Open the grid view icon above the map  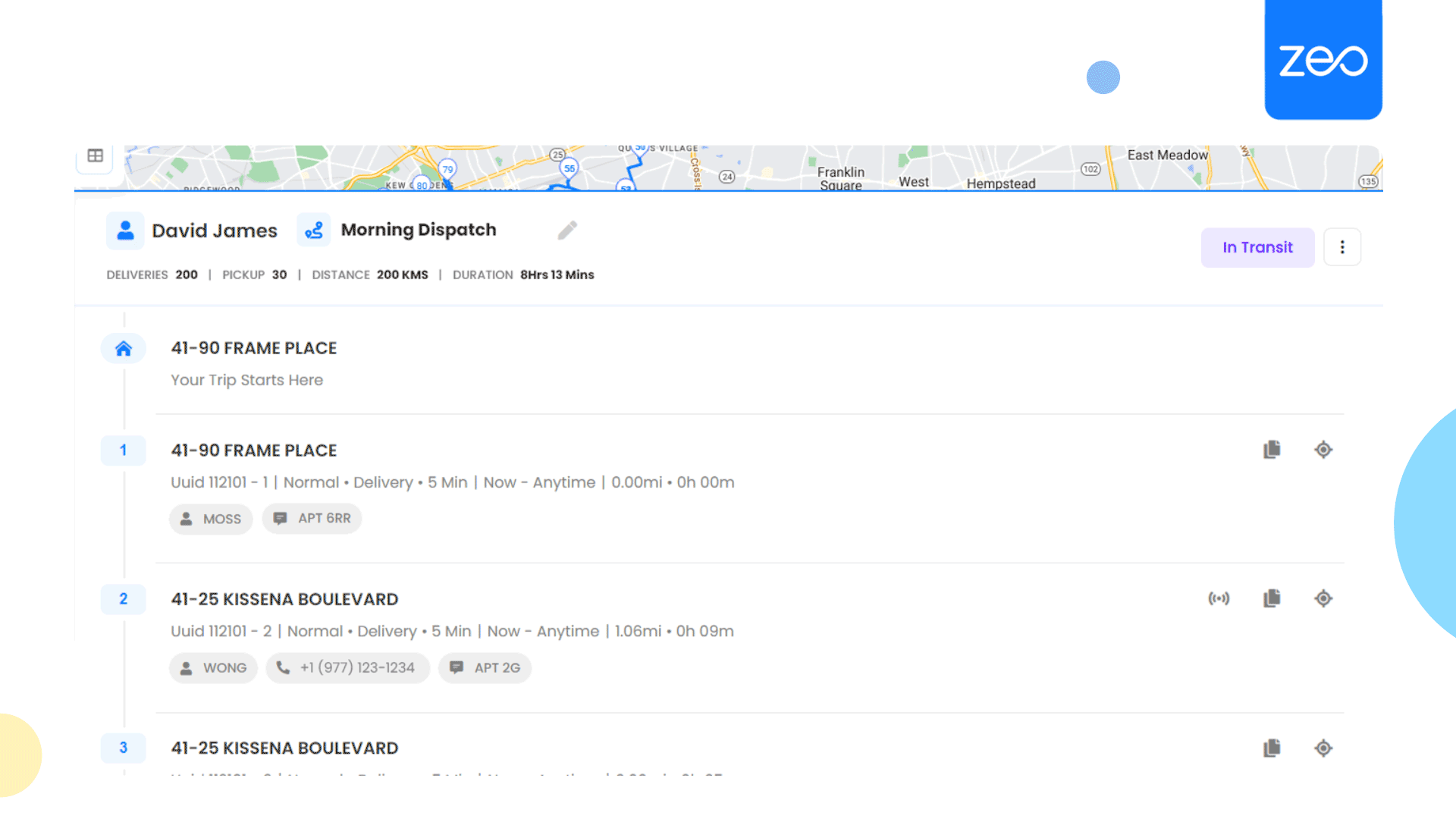coord(96,157)
